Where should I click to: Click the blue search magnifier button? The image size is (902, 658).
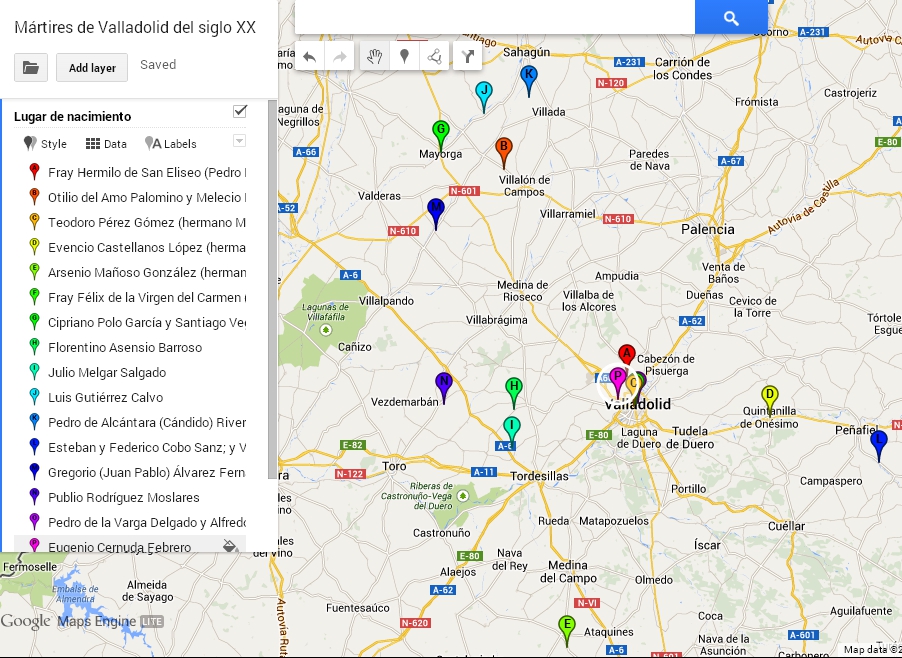(x=731, y=18)
